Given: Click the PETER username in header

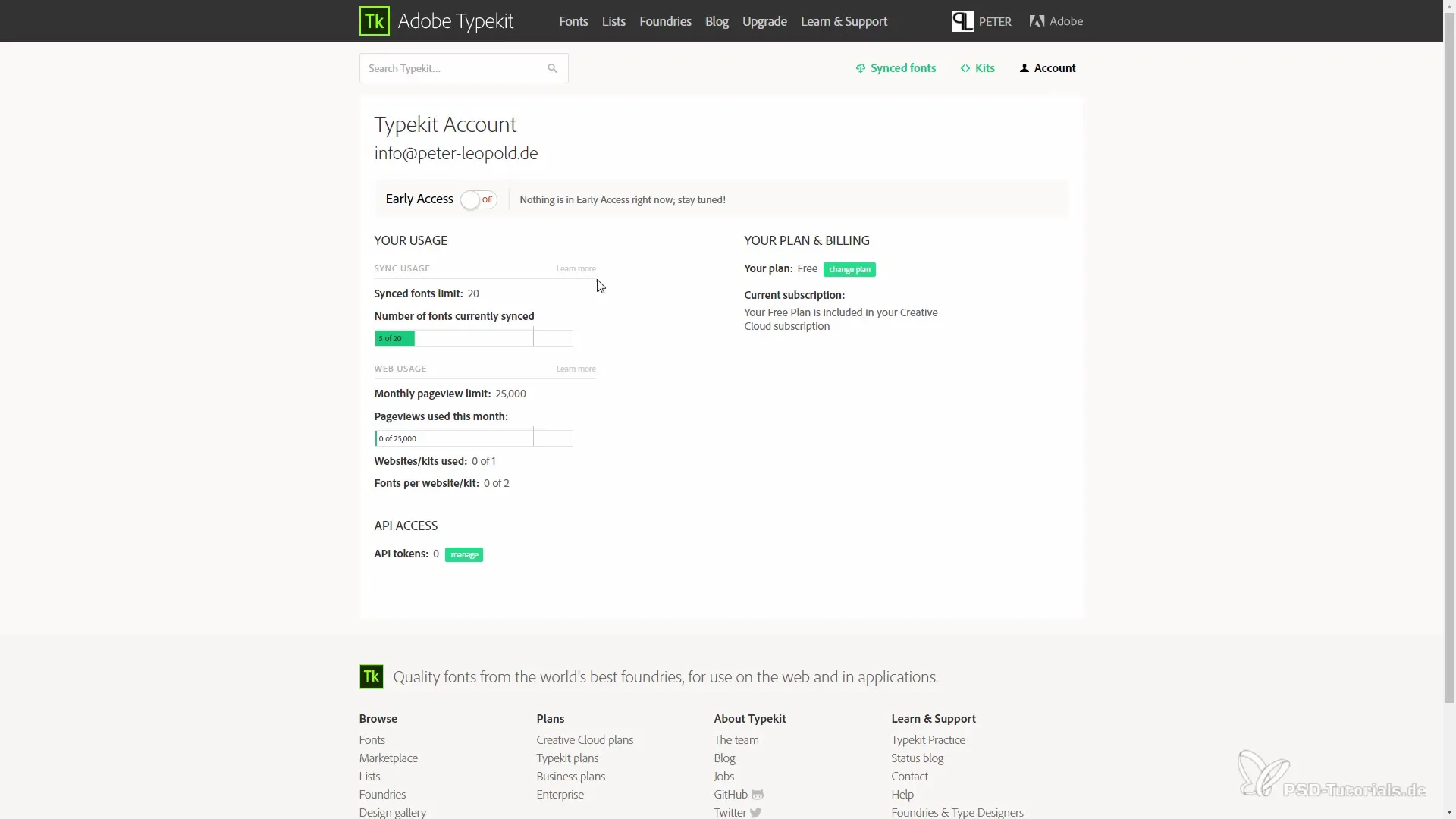Looking at the screenshot, I should pyautogui.click(x=995, y=21).
